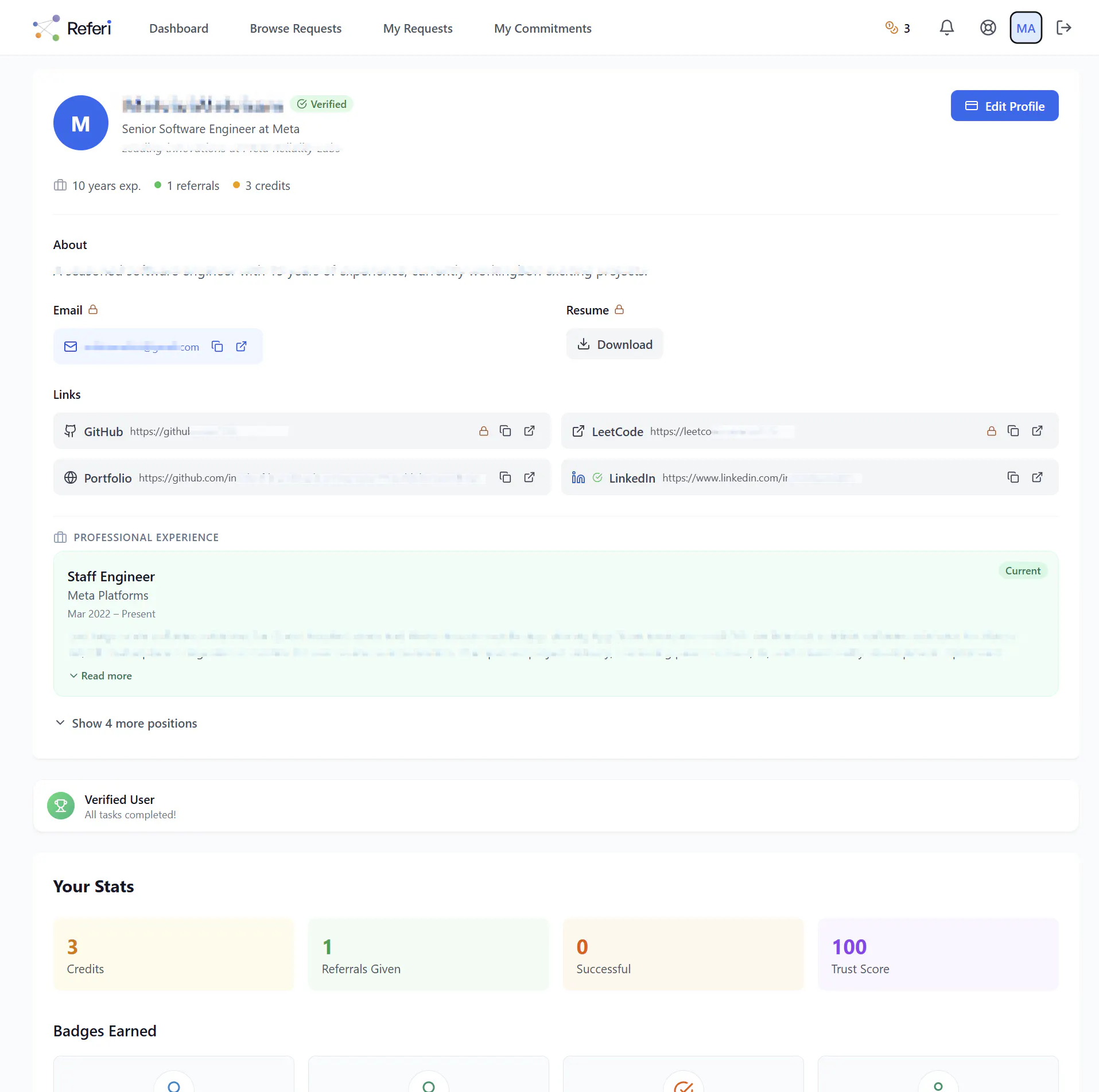1099x1092 pixels.
Task: Open the email in external link
Action: click(x=241, y=346)
